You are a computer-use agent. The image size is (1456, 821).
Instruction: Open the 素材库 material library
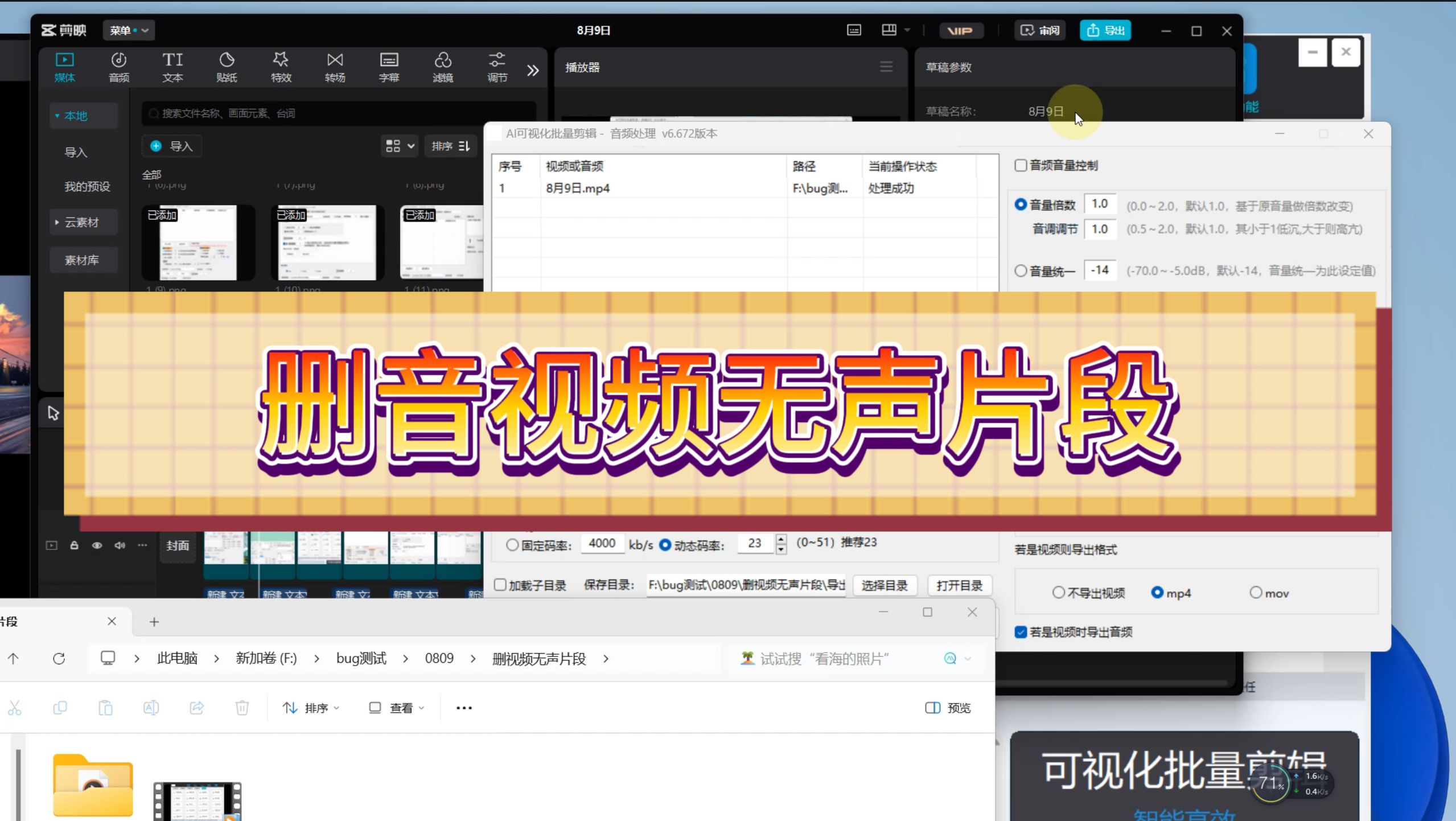click(x=83, y=260)
